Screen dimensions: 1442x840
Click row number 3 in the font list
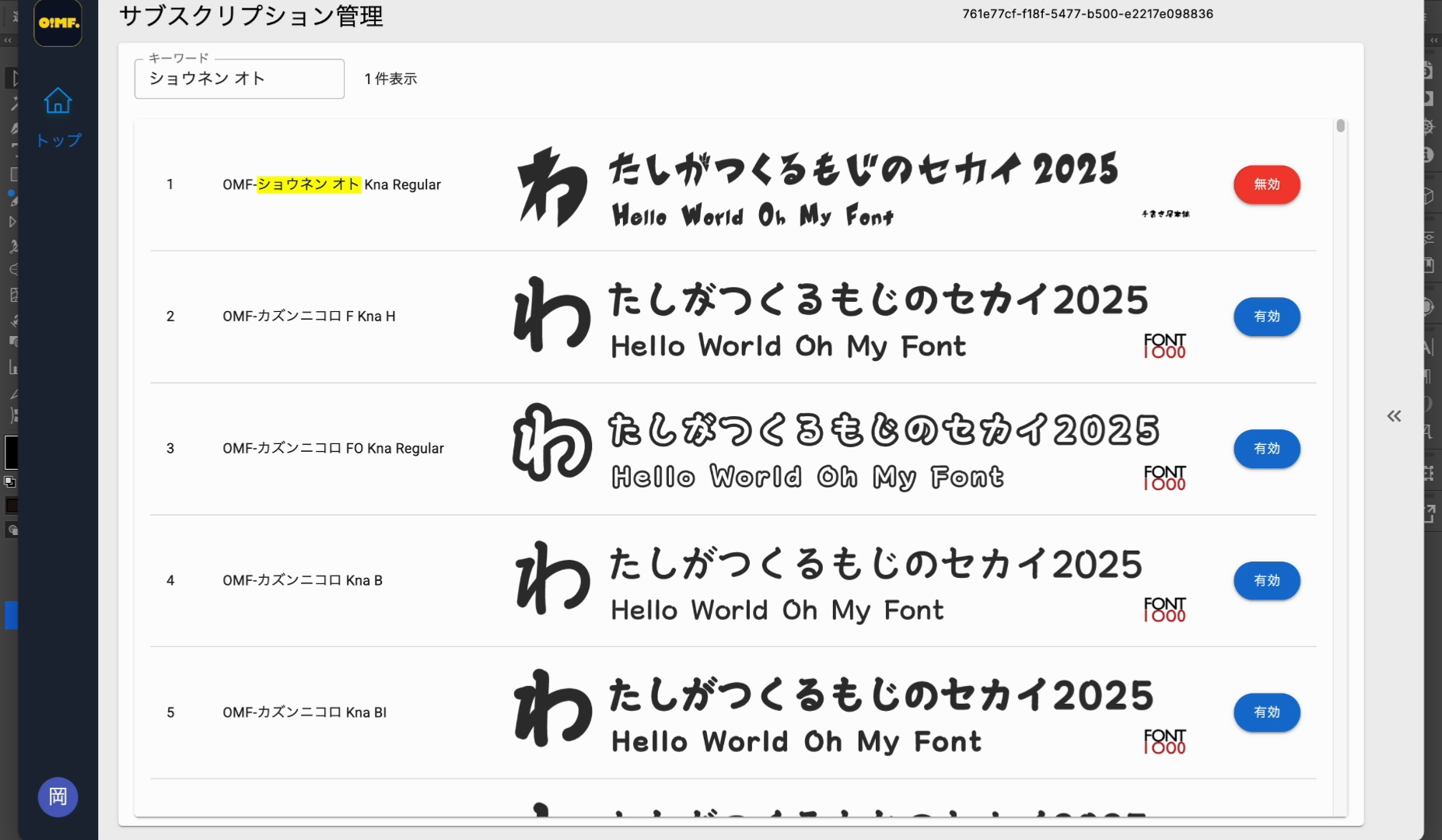pyautogui.click(x=170, y=449)
